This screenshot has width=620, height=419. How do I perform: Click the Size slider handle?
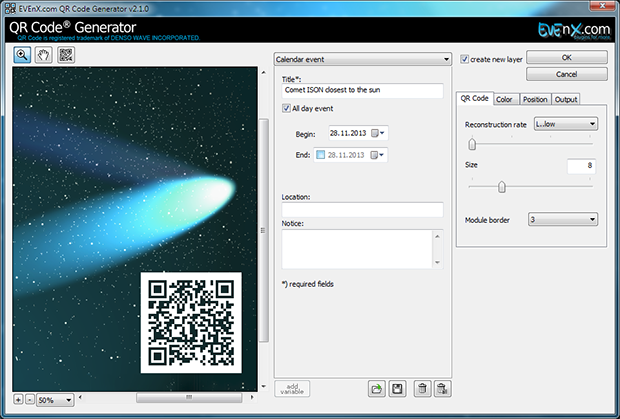(502, 187)
